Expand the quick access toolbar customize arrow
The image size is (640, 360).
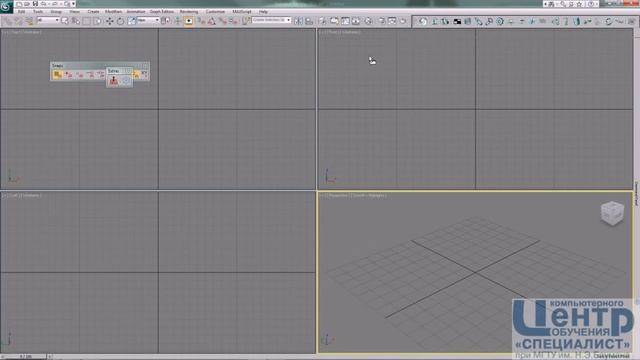point(73,4)
